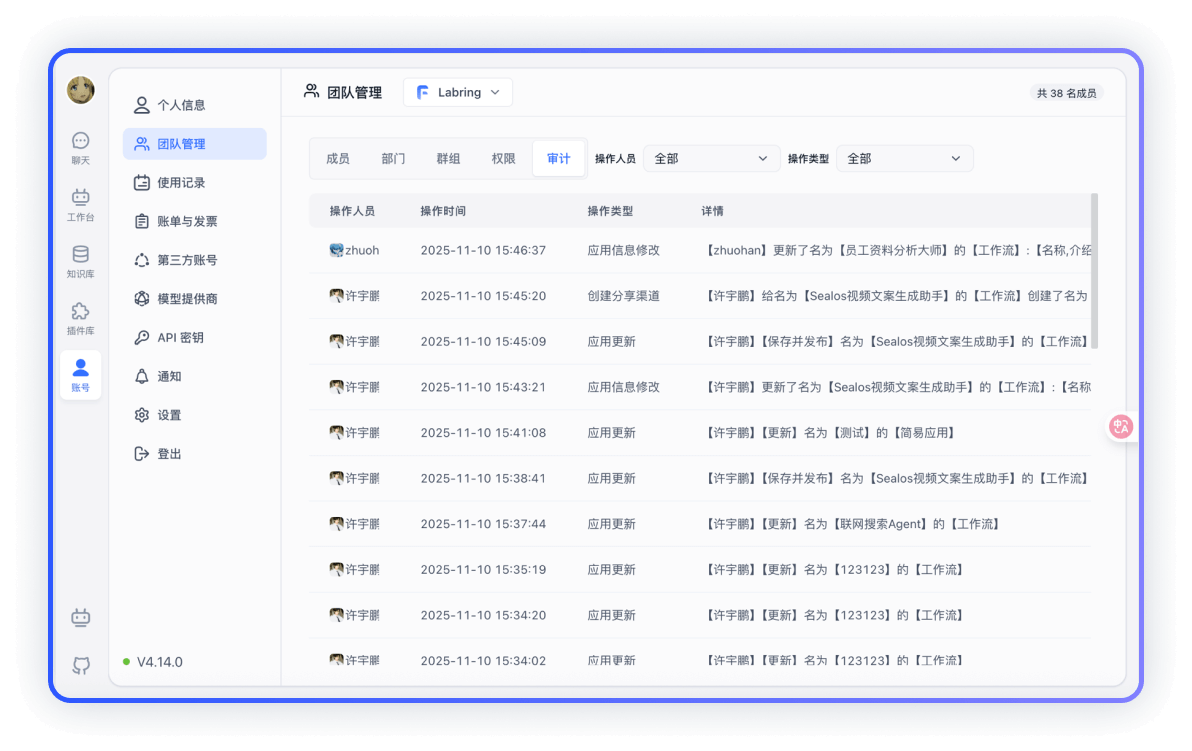This screenshot has width=1192, height=751.
Task: Open the 聊天 chat panel icon
Action: click(80, 148)
